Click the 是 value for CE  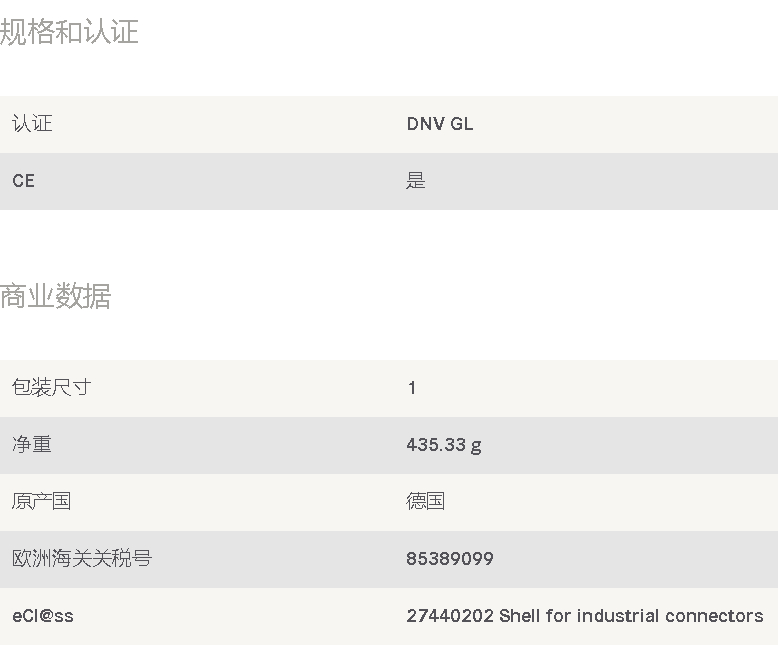click(x=416, y=181)
